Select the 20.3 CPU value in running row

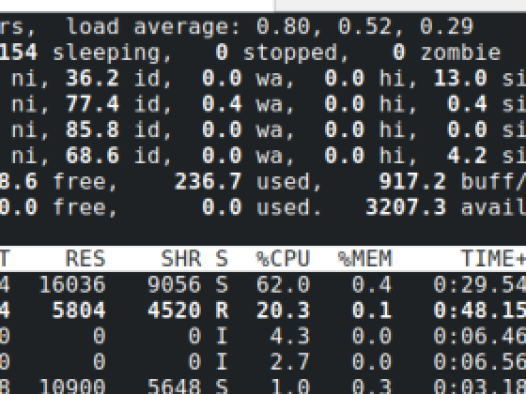pyautogui.click(x=282, y=311)
